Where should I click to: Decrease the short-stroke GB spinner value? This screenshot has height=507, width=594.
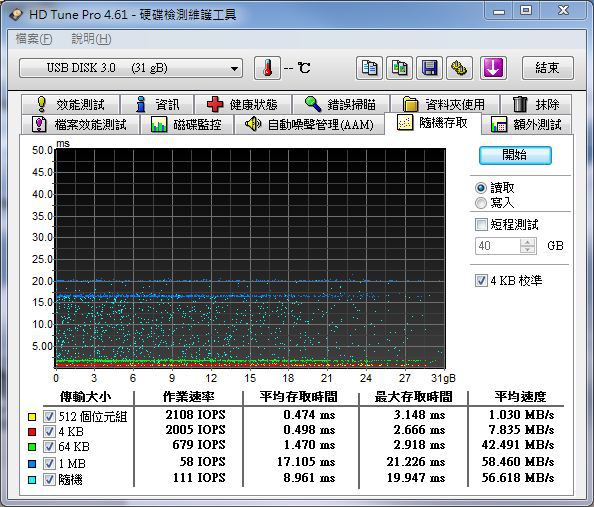(528, 249)
